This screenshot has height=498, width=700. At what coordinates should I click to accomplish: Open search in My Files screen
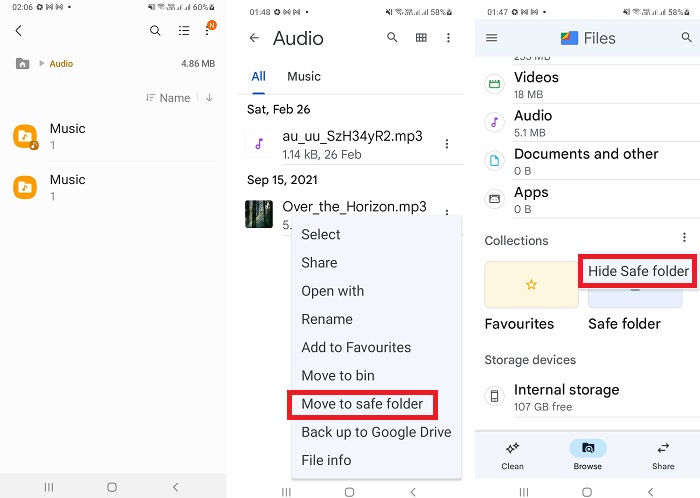tap(155, 30)
